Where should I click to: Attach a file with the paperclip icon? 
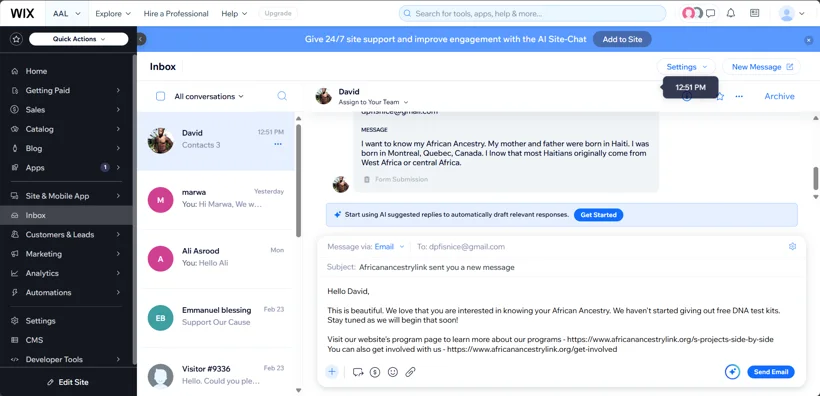[x=411, y=372]
